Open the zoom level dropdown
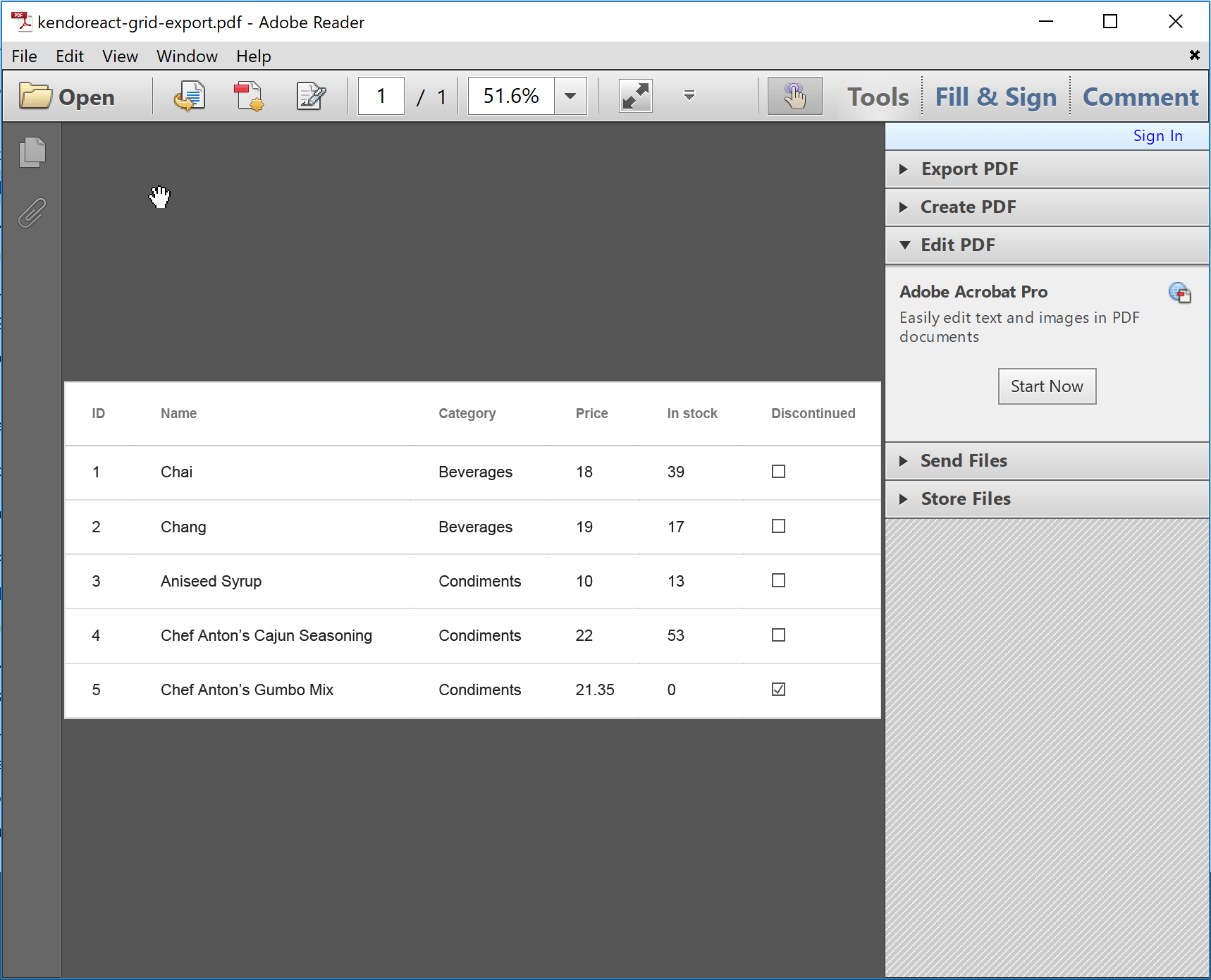This screenshot has height=980, width=1211. [x=570, y=96]
